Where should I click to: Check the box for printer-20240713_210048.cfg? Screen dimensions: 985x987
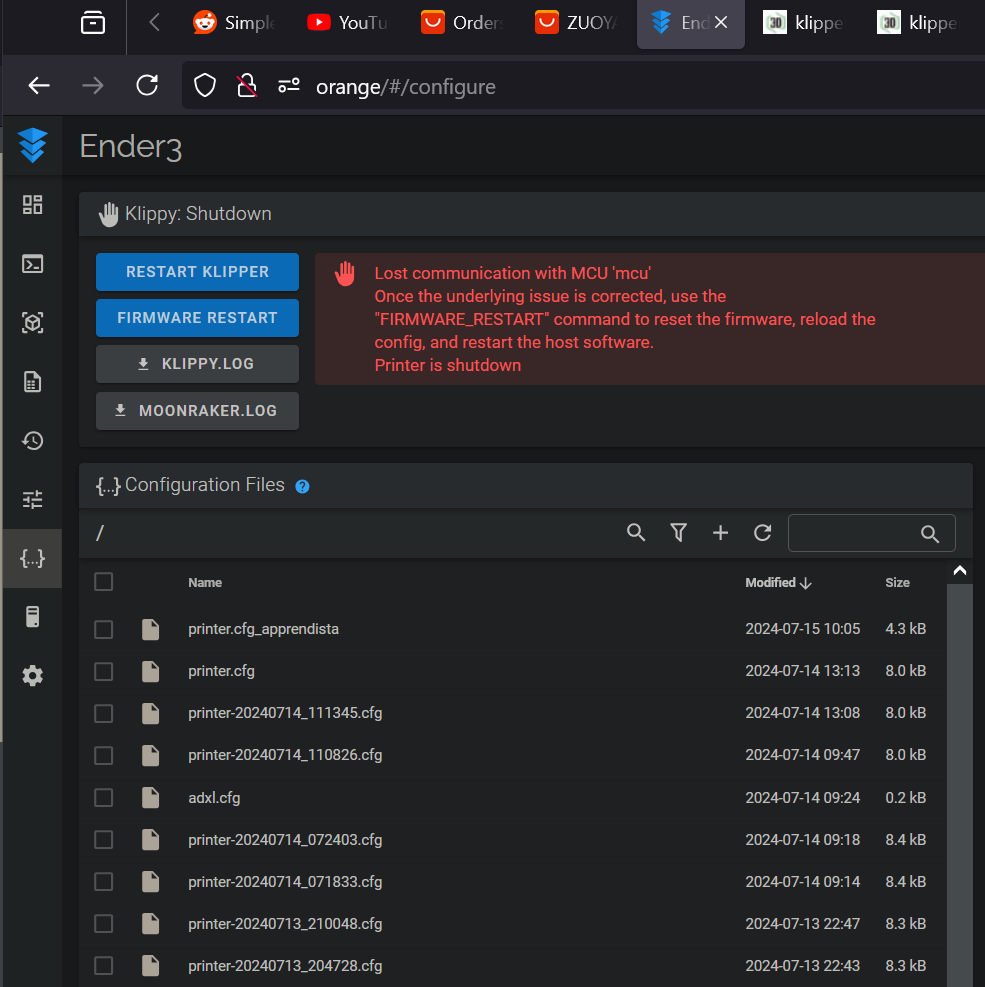click(103, 923)
